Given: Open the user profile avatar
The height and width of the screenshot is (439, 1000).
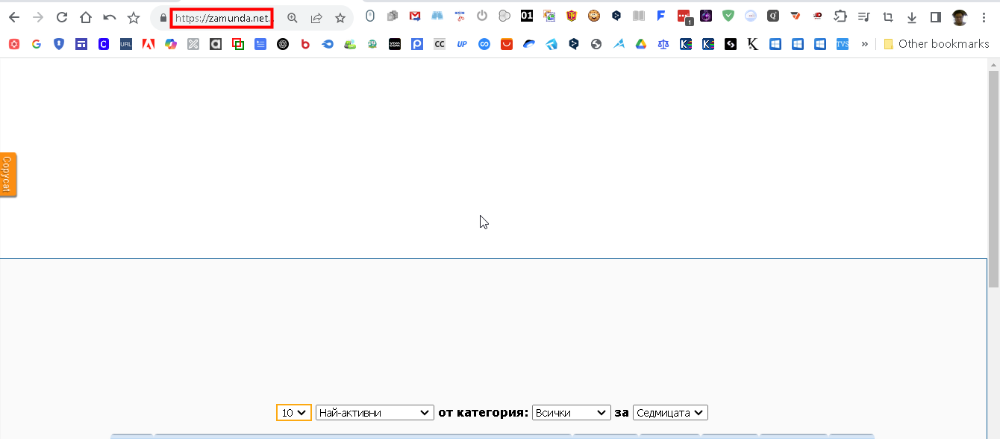Looking at the screenshot, I should click(x=959, y=17).
